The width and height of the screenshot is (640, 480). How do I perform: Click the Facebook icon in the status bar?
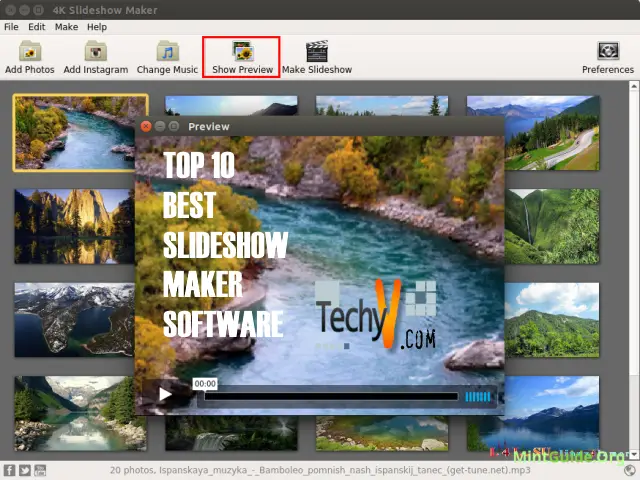pyautogui.click(x=9, y=470)
